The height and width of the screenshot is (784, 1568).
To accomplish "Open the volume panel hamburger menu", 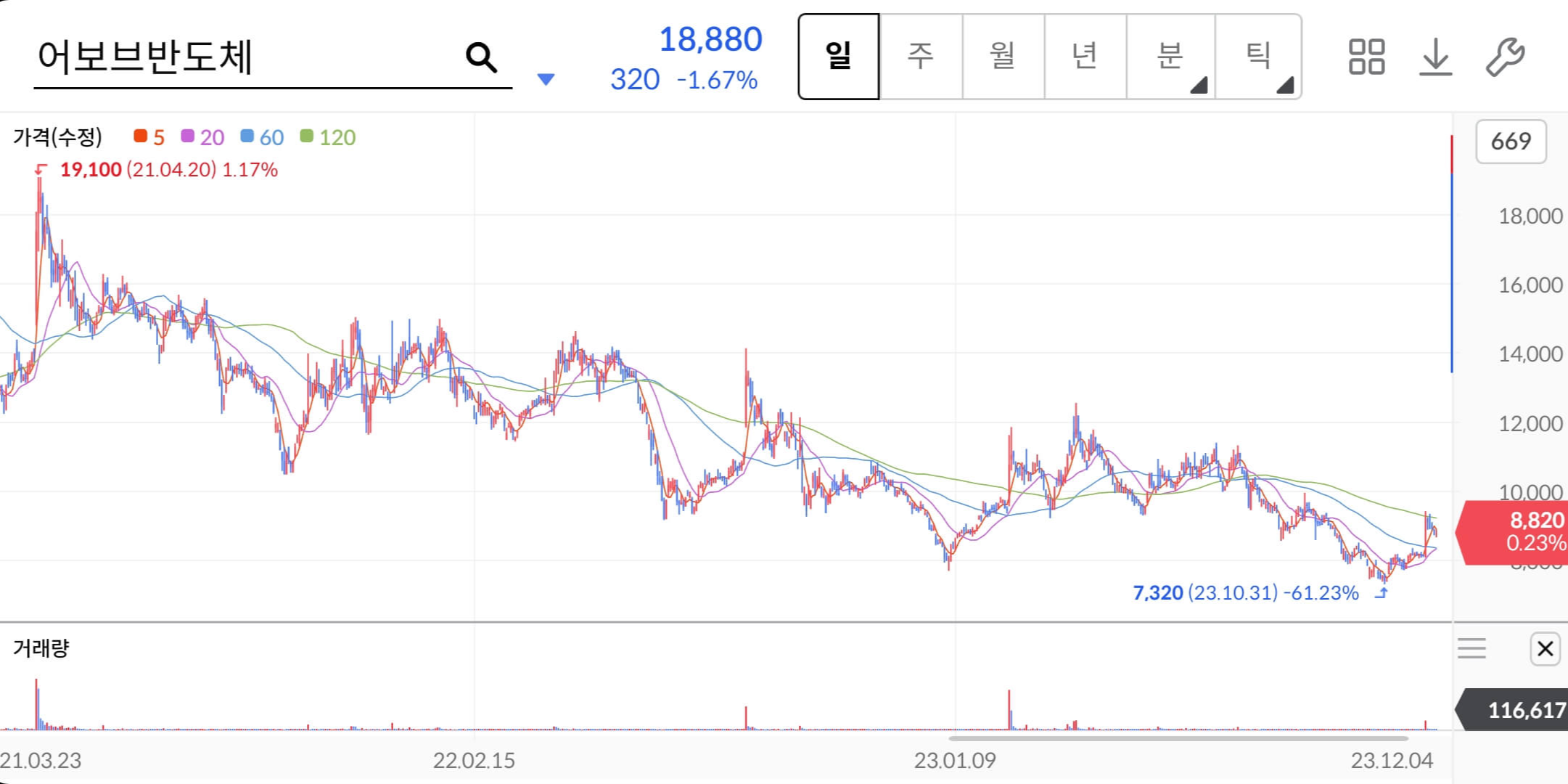I will [x=1473, y=648].
